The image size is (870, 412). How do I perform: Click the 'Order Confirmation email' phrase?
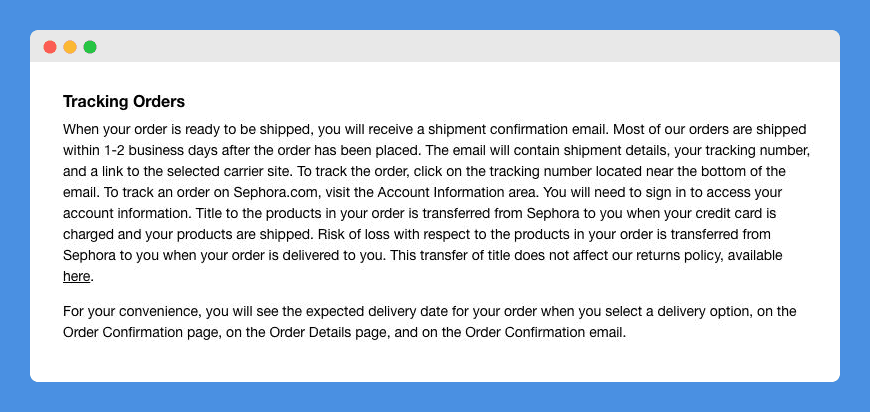(545, 333)
